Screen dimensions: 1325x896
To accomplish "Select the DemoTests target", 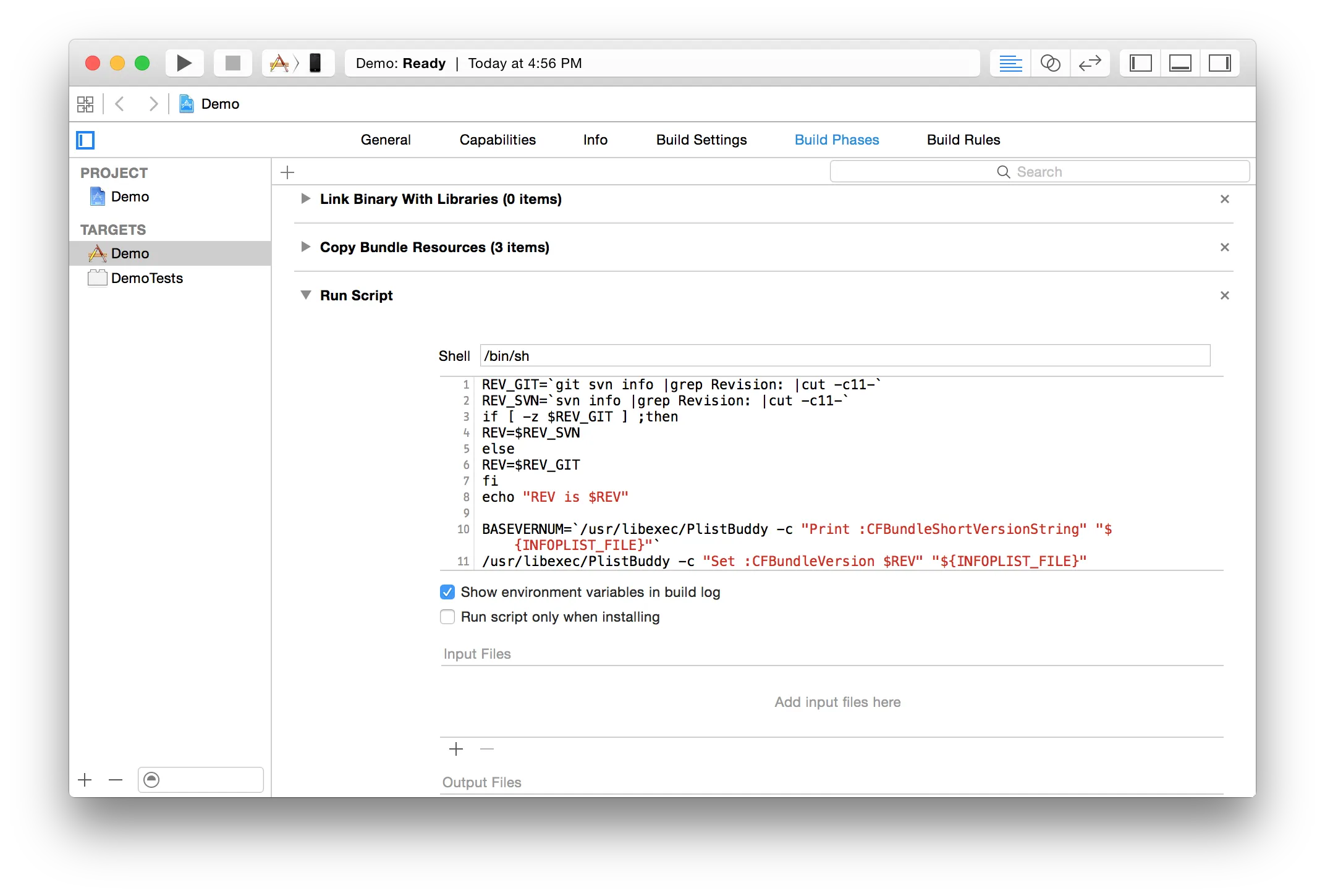I will click(x=146, y=278).
